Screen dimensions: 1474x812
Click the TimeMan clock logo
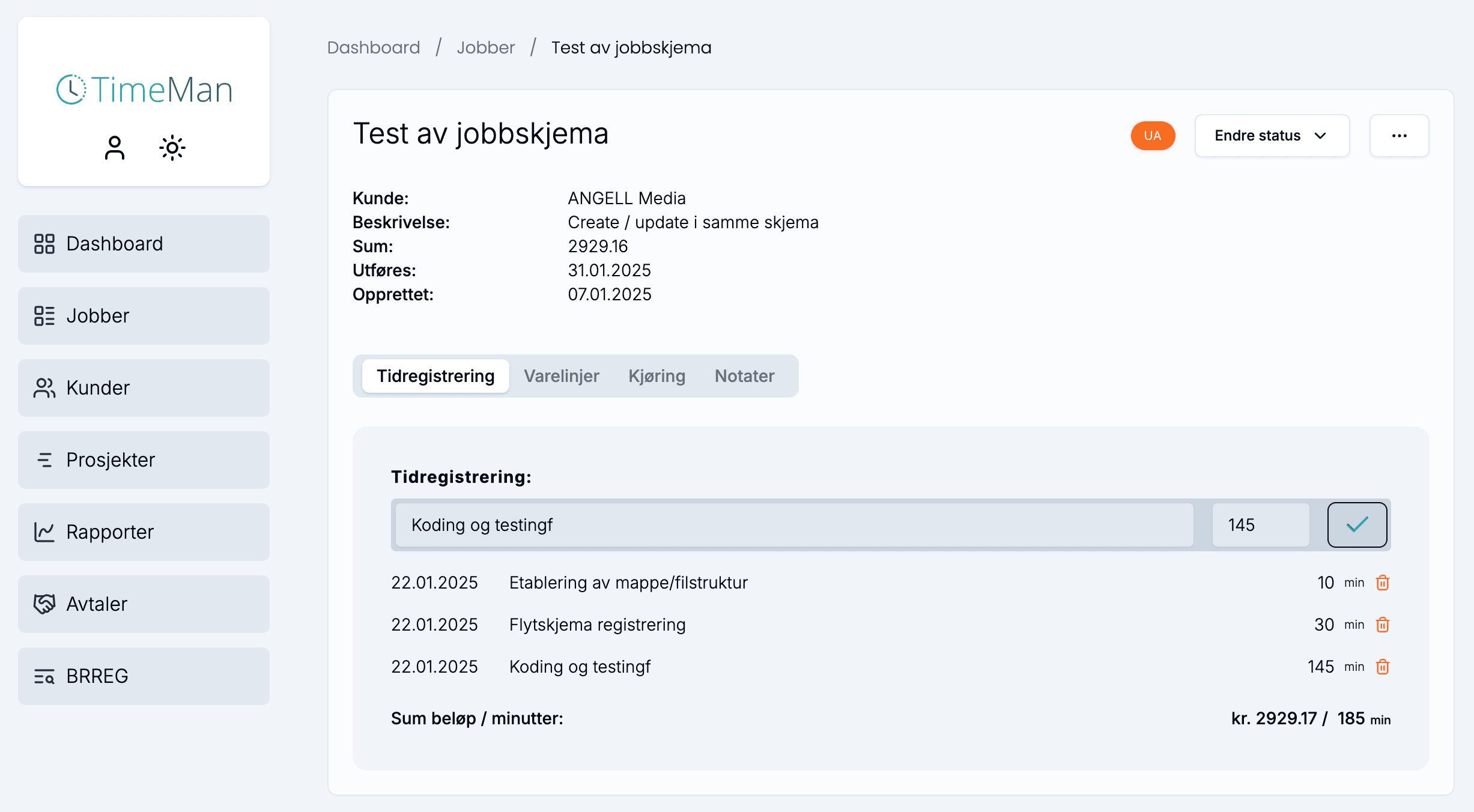tap(71, 90)
